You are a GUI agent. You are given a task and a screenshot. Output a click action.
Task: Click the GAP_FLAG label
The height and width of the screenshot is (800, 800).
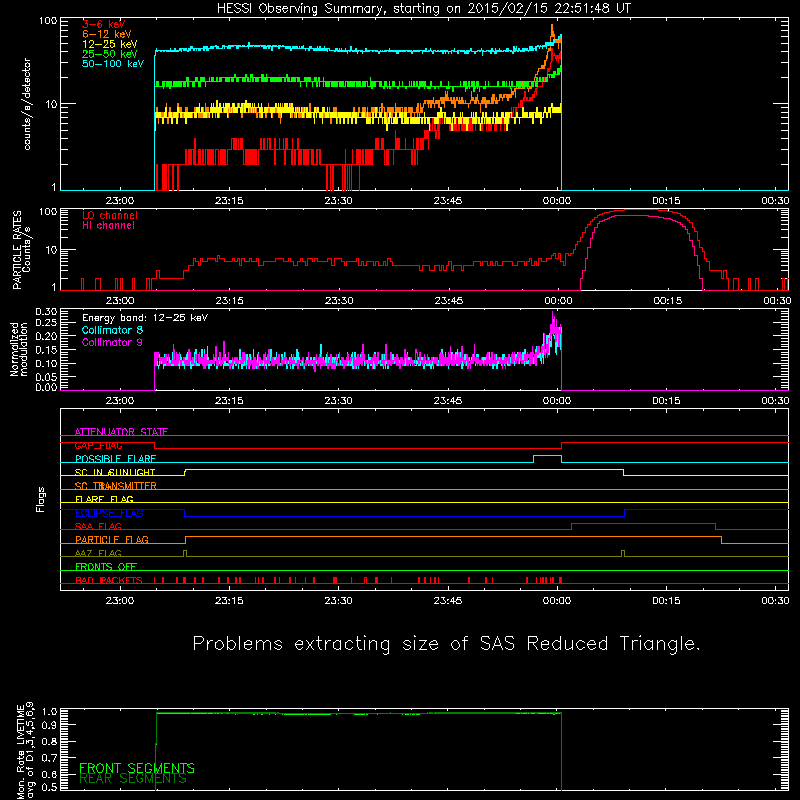click(98, 445)
